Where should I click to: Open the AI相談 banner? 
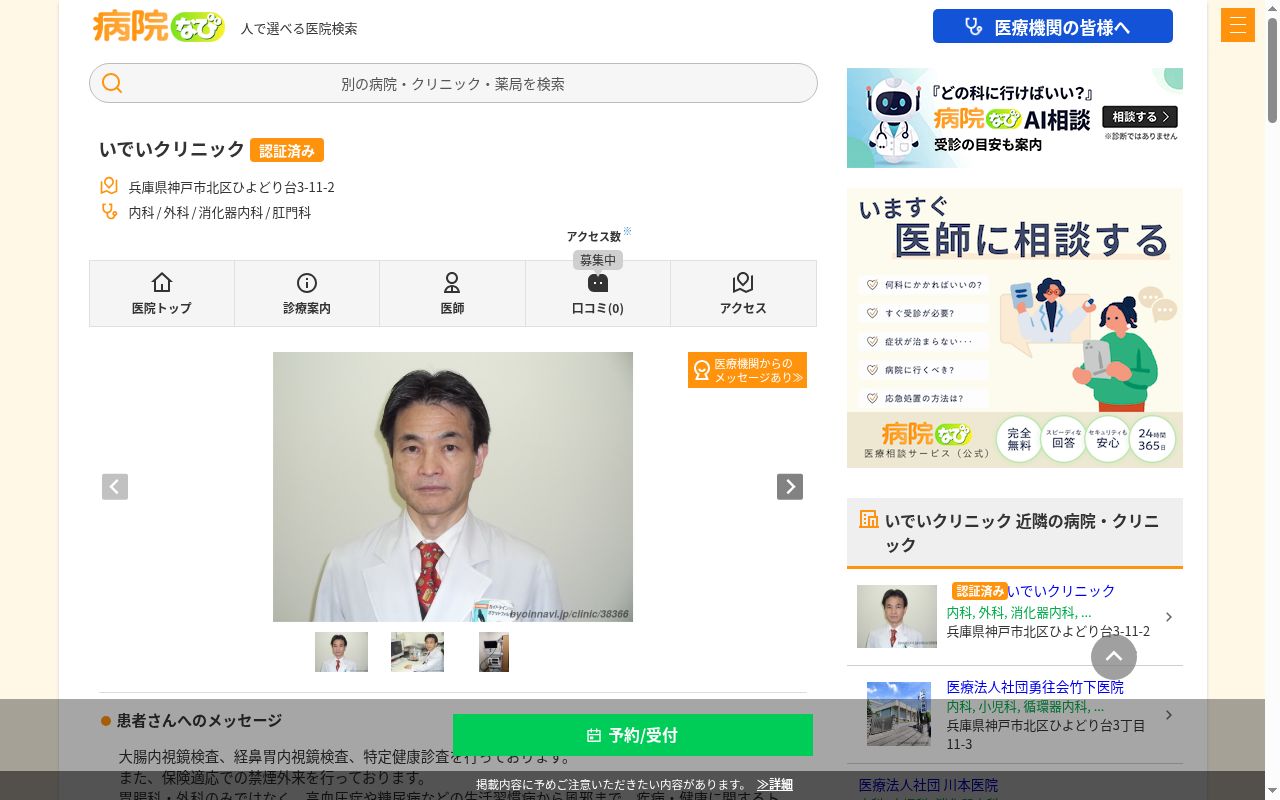click(x=1015, y=118)
